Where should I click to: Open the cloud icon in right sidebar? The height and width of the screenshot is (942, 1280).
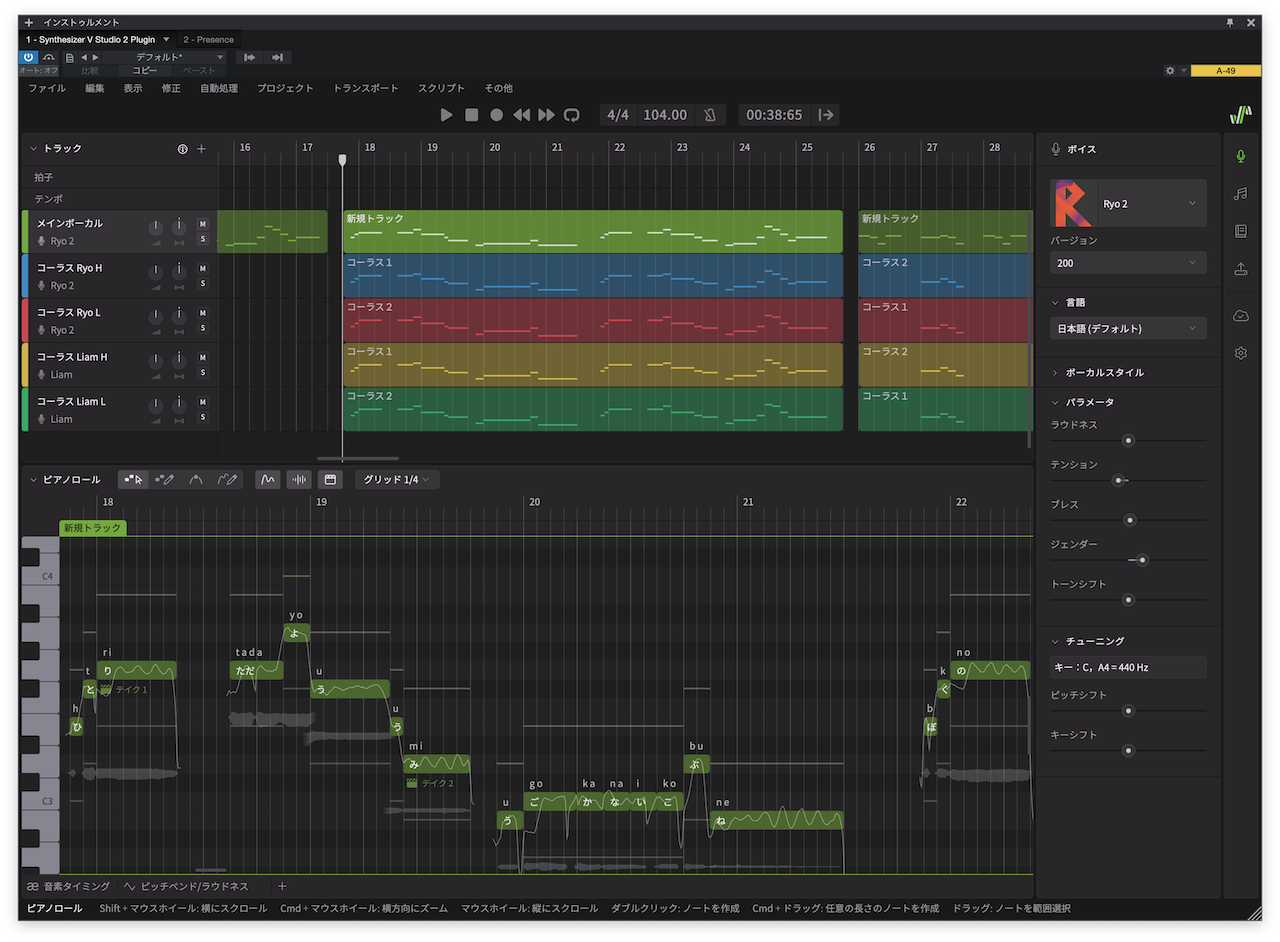pyautogui.click(x=1241, y=315)
